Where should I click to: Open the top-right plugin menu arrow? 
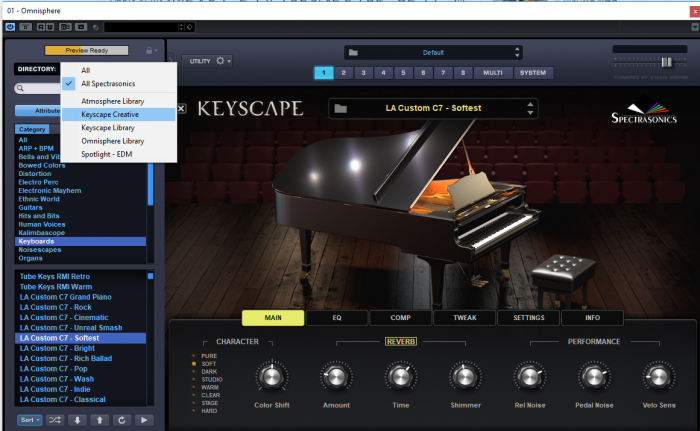click(695, 27)
